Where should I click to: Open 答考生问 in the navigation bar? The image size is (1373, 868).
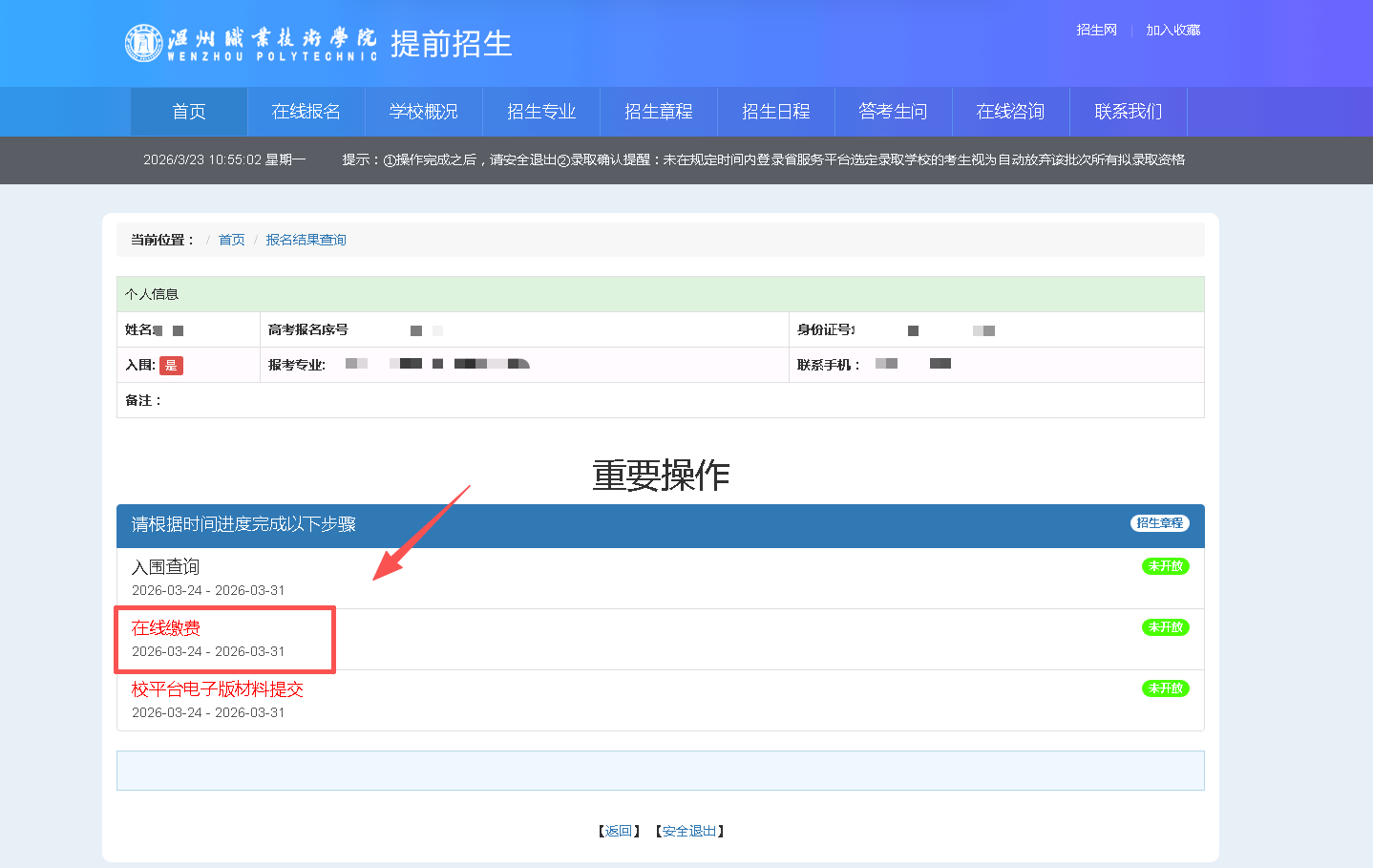pos(894,112)
